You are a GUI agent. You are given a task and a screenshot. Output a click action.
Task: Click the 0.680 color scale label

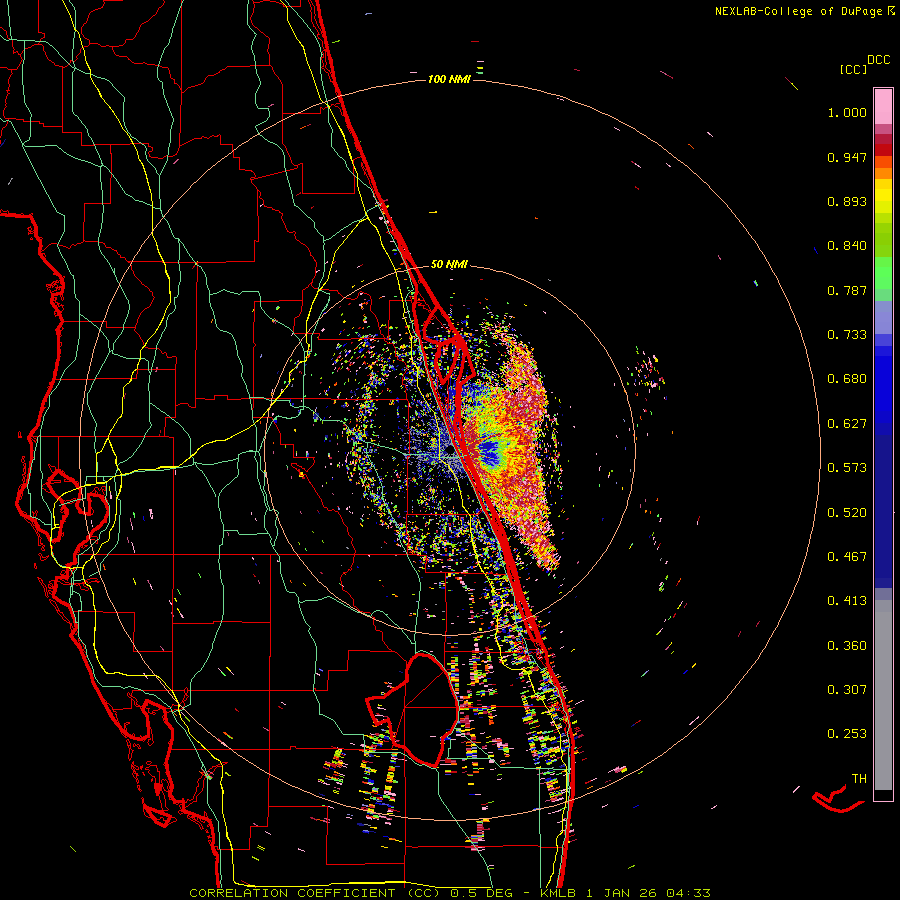847,379
